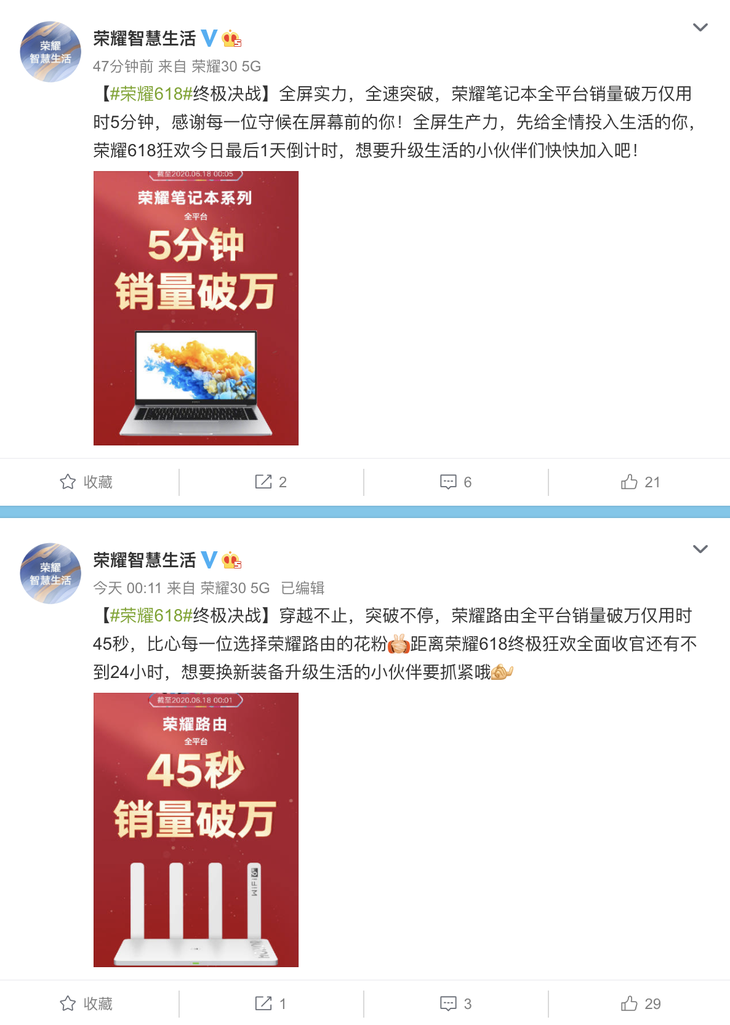Image resolution: width=730 pixels, height=1025 pixels.
Task: Open the laptop 5分钟销量破万 image
Action: pyautogui.click(x=196, y=308)
